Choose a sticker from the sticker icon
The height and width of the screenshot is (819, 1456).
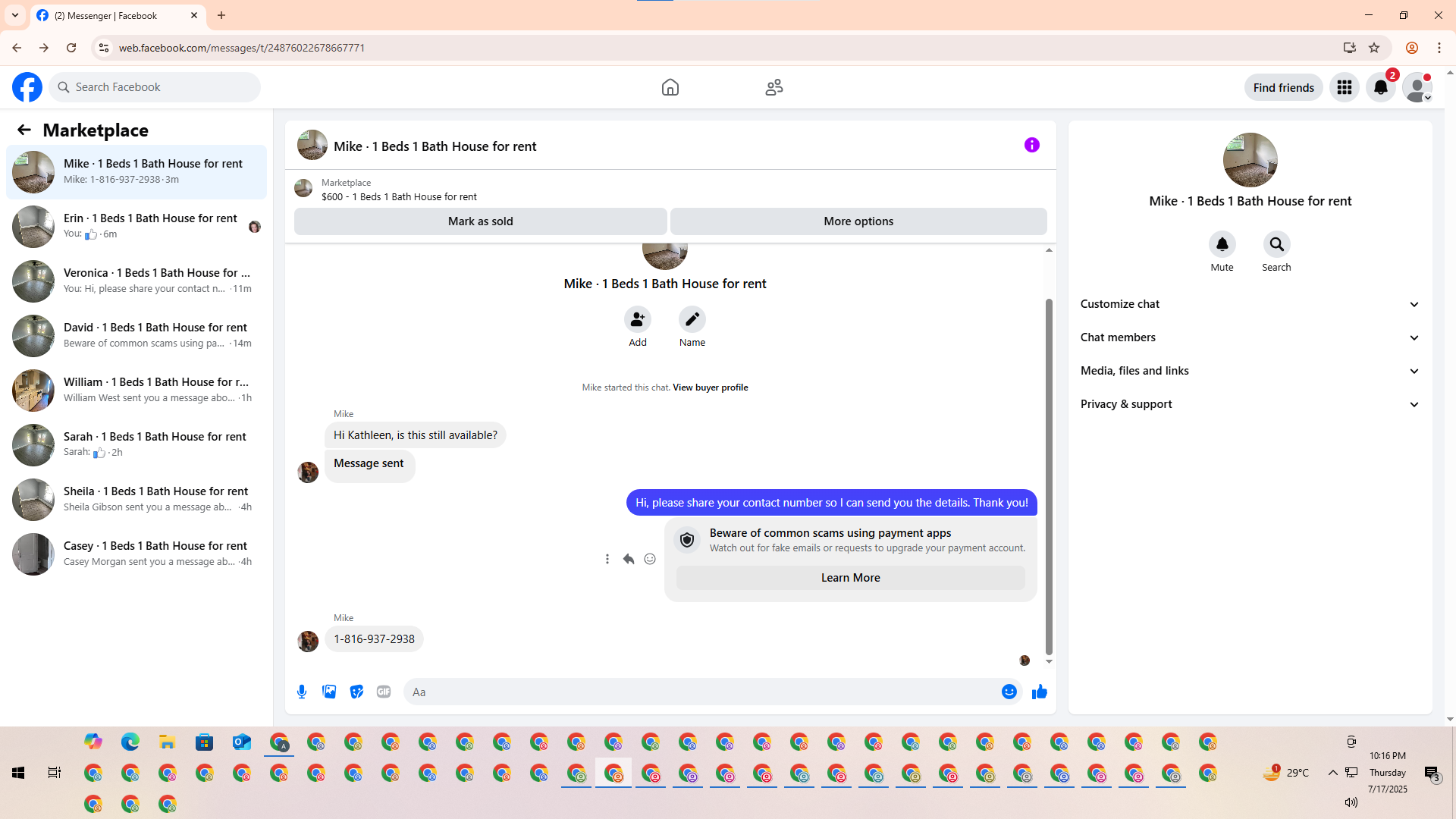(356, 692)
